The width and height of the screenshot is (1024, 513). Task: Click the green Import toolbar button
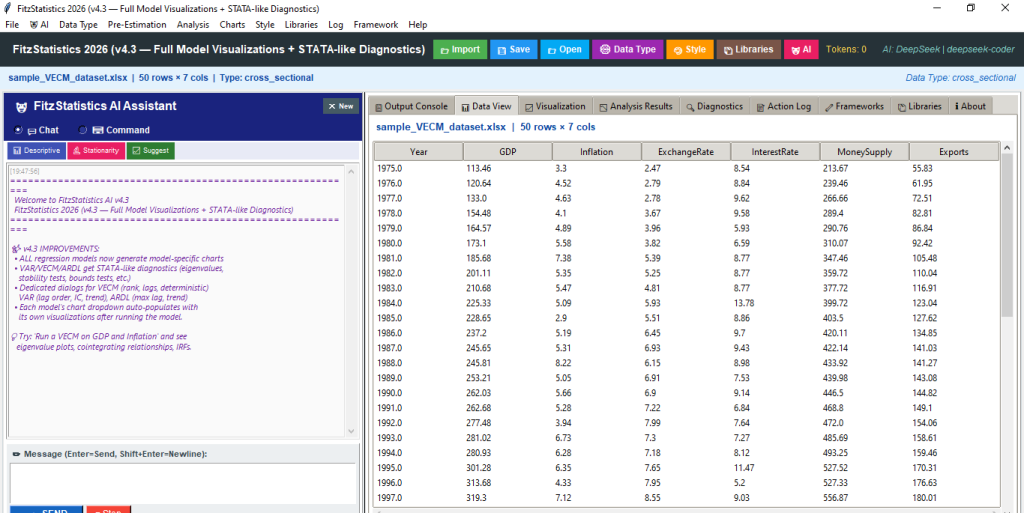coord(460,50)
